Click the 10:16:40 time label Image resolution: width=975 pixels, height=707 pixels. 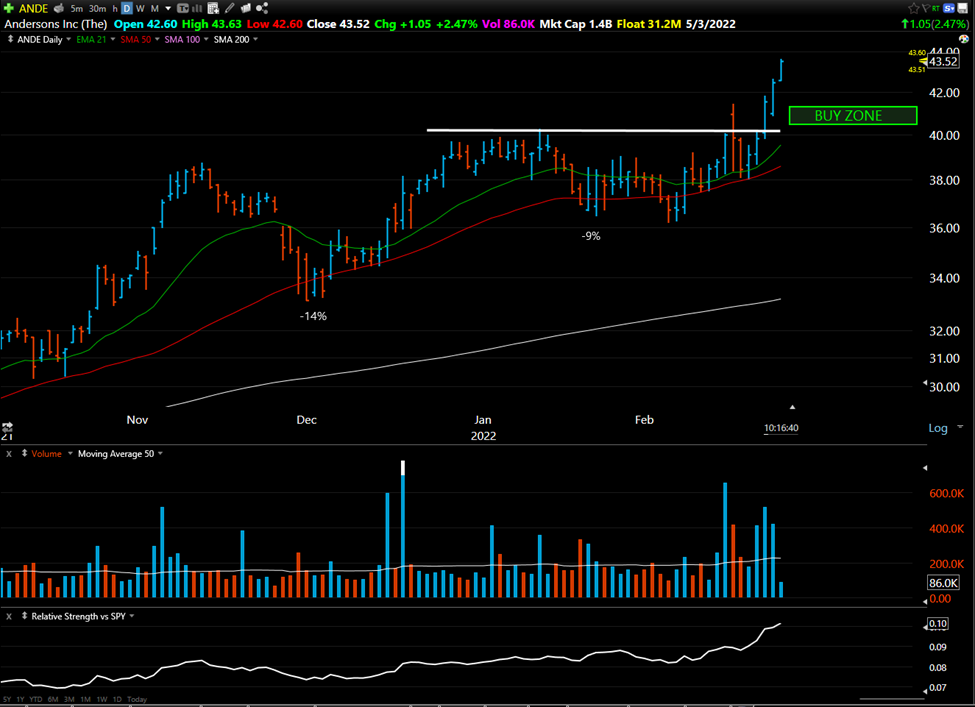pos(781,428)
